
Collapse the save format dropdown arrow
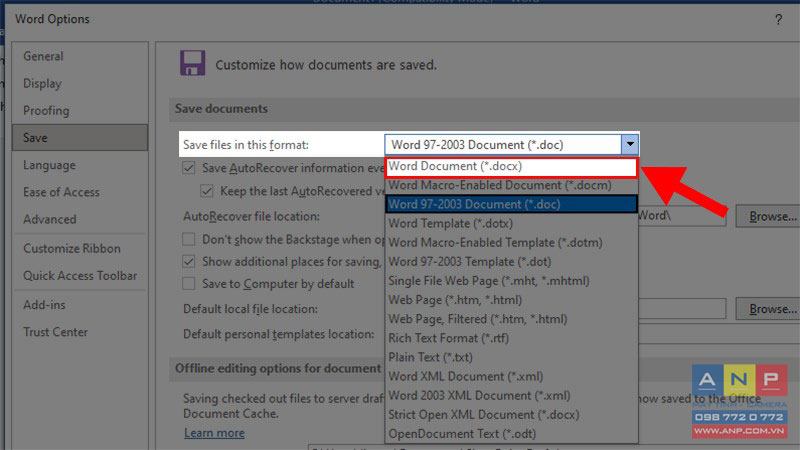click(x=630, y=144)
